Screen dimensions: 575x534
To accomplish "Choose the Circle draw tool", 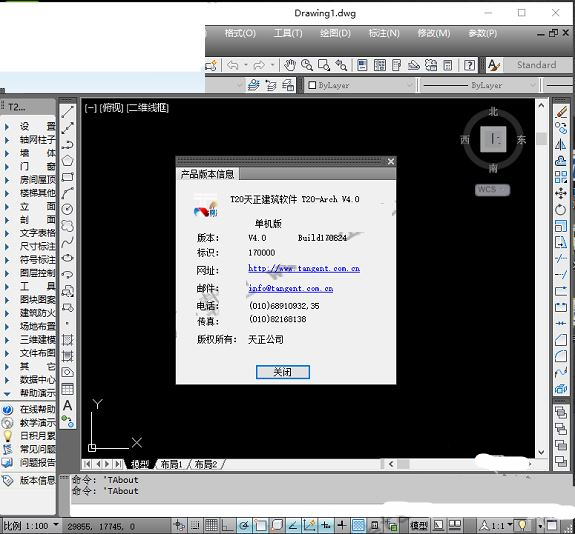I will click(67, 209).
